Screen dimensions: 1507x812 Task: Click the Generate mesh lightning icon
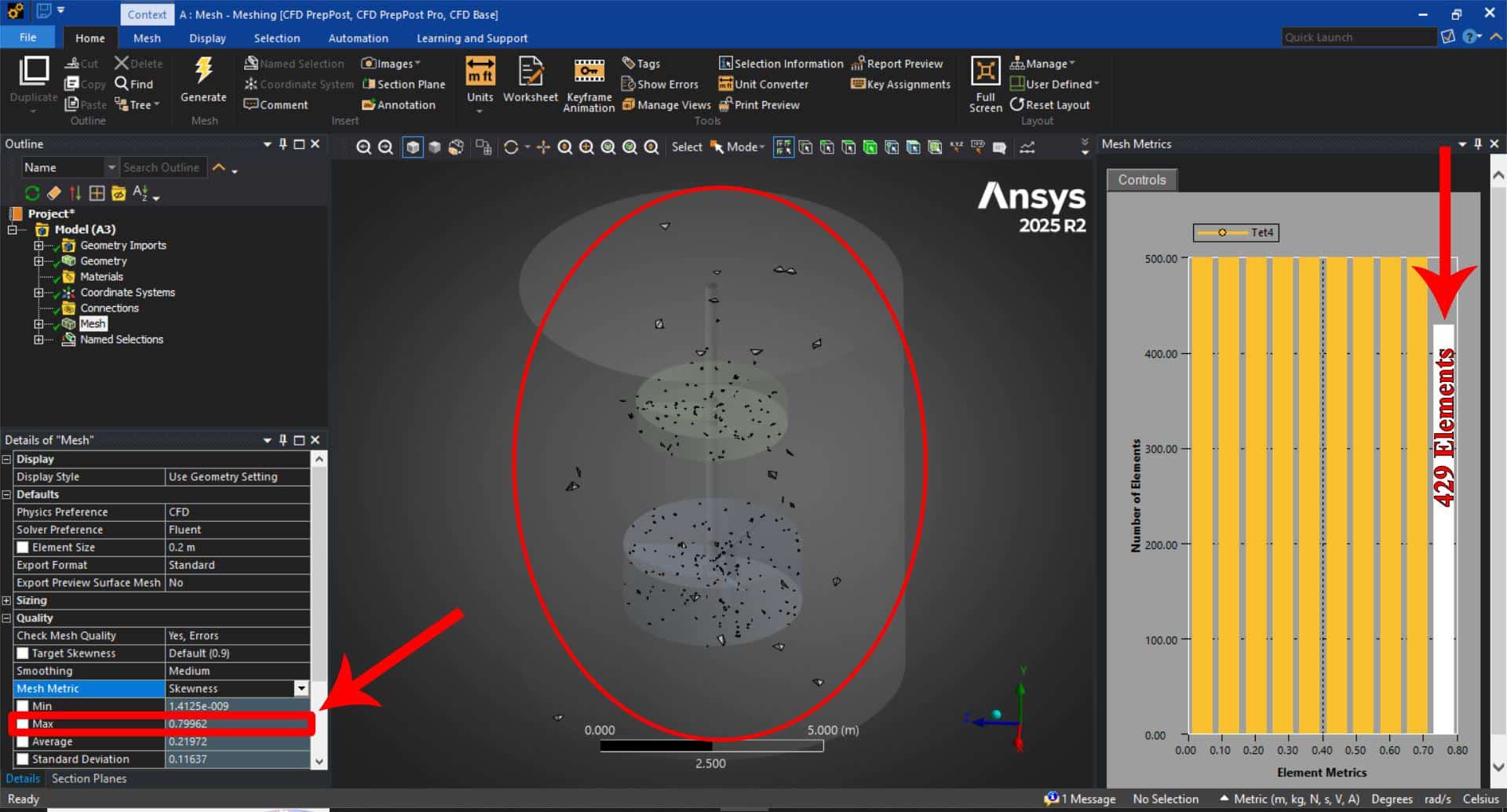(x=203, y=71)
